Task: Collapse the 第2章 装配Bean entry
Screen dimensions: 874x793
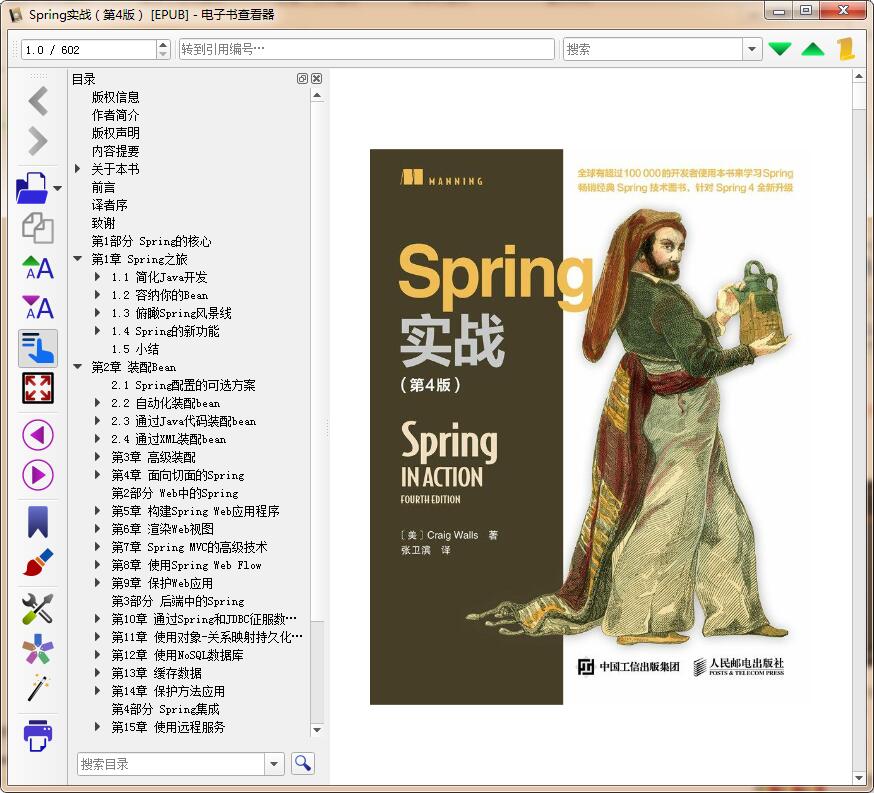Action: (77, 367)
